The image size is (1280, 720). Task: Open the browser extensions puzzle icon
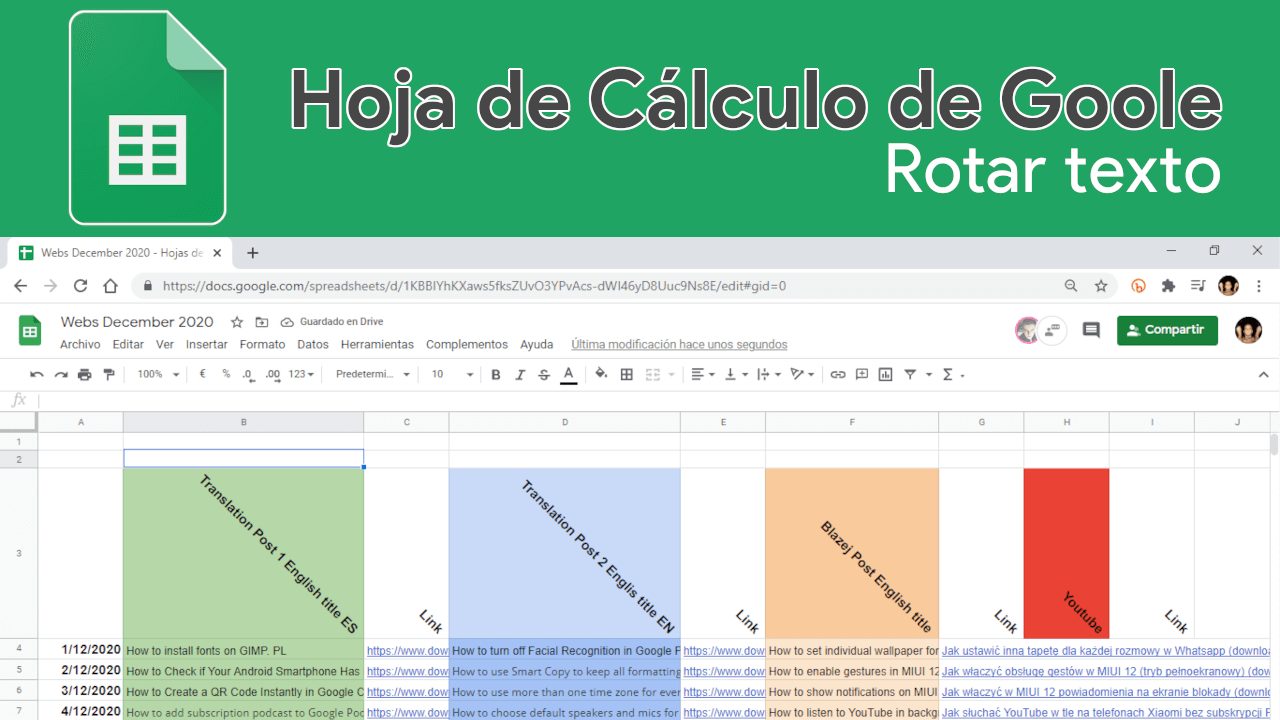[1168, 286]
